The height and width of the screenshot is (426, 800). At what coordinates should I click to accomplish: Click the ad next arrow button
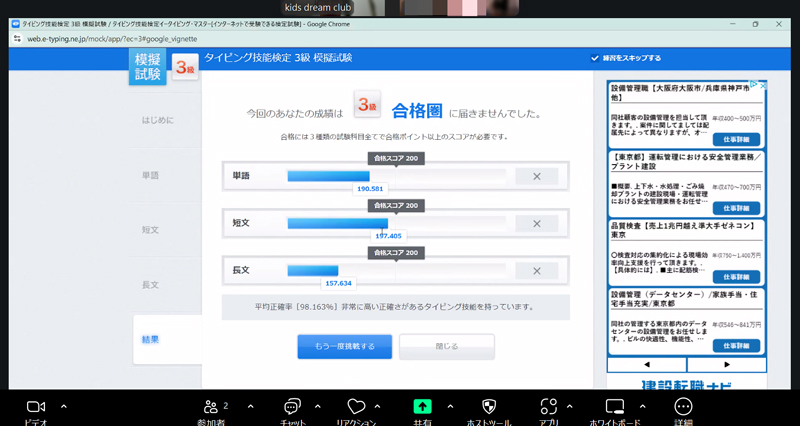[x=727, y=365]
